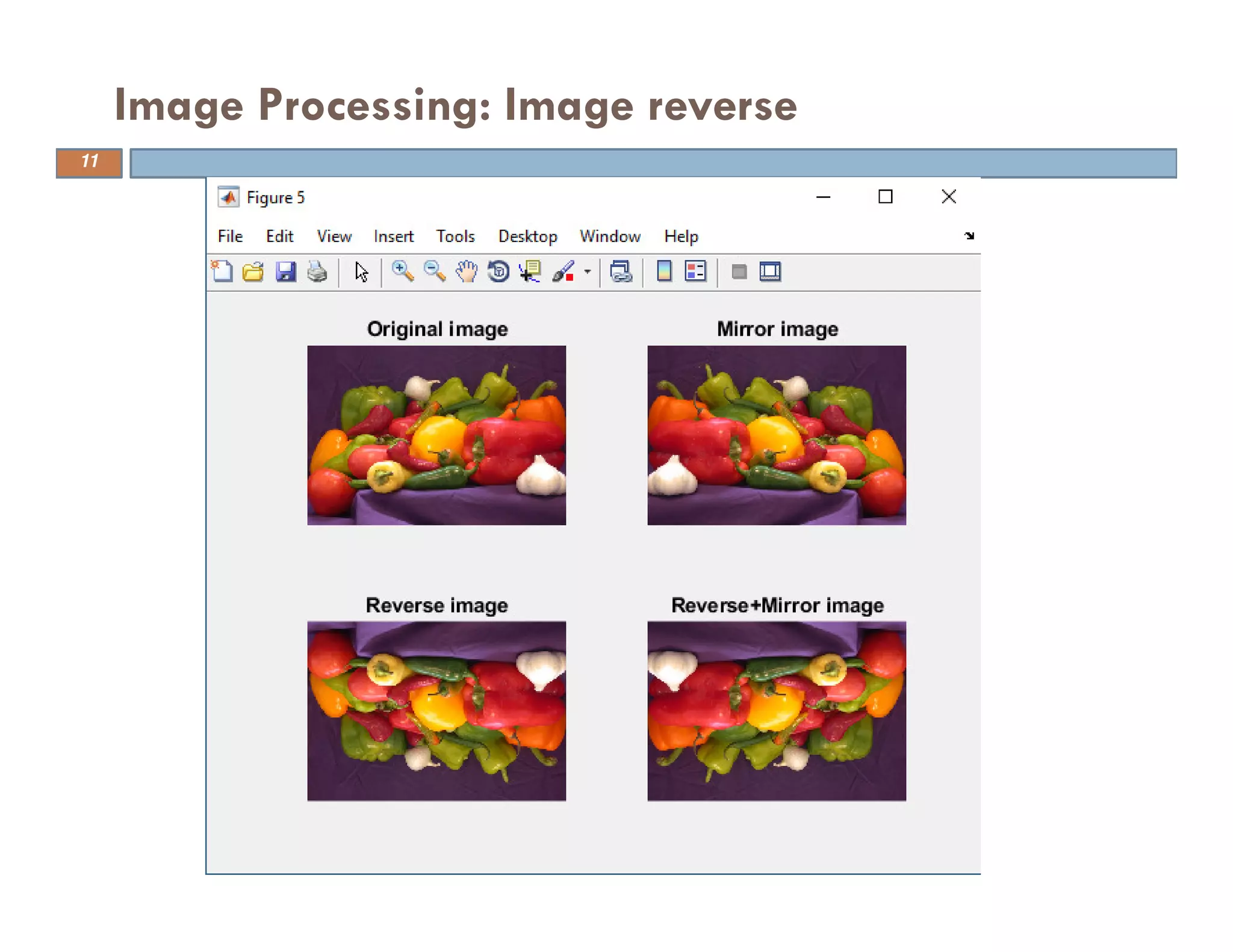This screenshot has height=952, width=1233.
Task: Select the Brush data tool
Action: click(564, 272)
